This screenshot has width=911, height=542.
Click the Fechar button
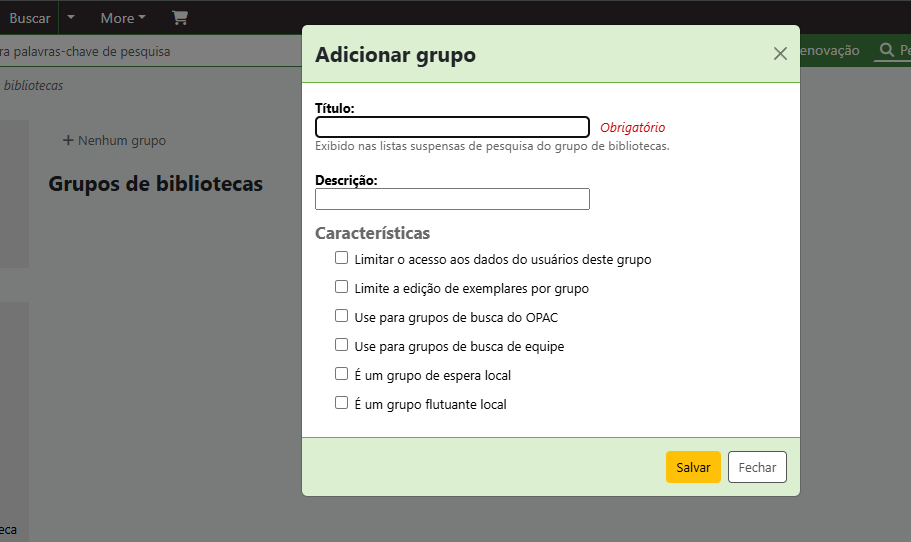point(757,467)
